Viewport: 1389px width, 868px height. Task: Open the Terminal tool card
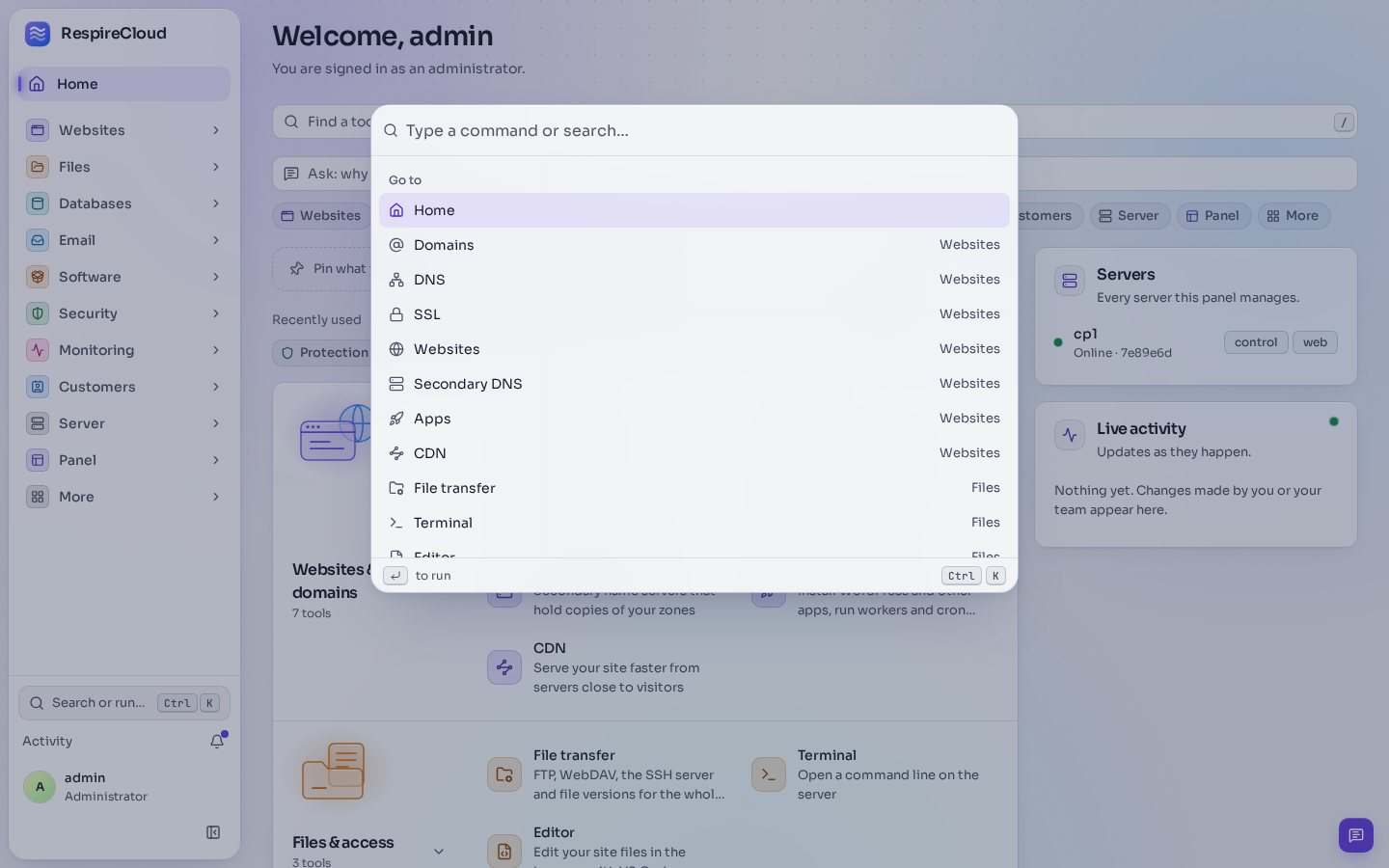coord(872,774)
